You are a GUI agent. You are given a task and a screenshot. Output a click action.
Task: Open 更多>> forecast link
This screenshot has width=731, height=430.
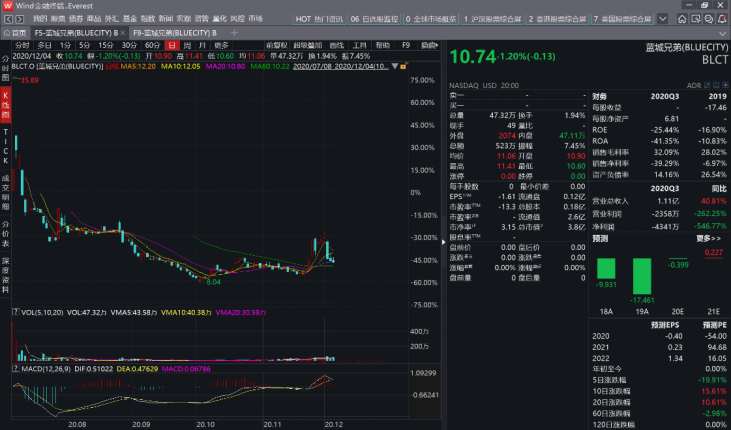[709, 238]
